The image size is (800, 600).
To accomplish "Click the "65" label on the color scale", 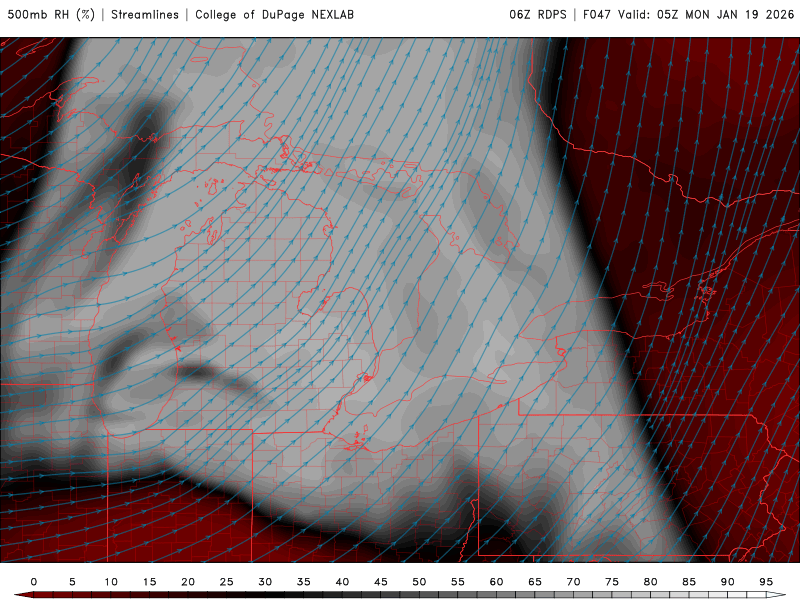I will (x=535, y=582).
